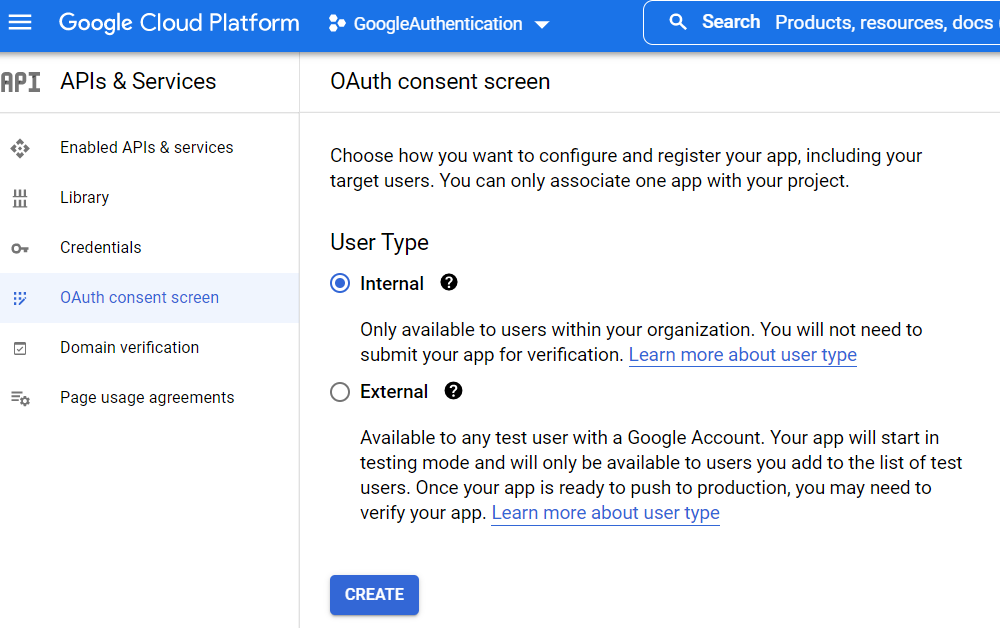This screenshot has height=628, width=1000.
Task: Focus the Search products and resources field
Action: (x=823, y=22)
